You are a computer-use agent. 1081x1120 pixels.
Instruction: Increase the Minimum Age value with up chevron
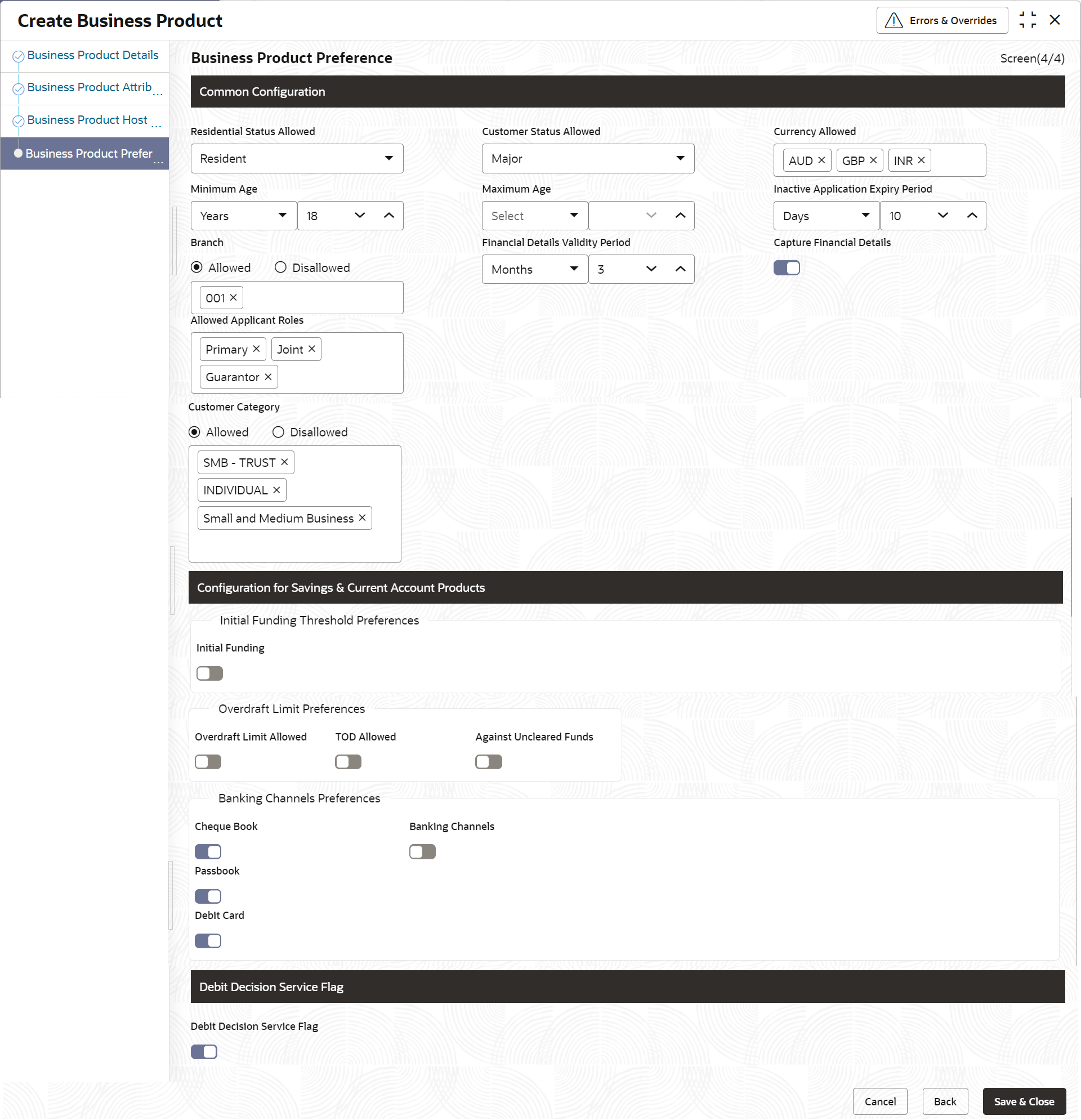click(x=389, y=216)
